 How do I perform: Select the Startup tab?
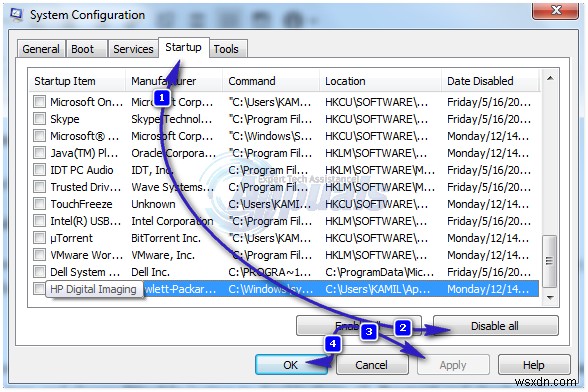pos(183,47)
